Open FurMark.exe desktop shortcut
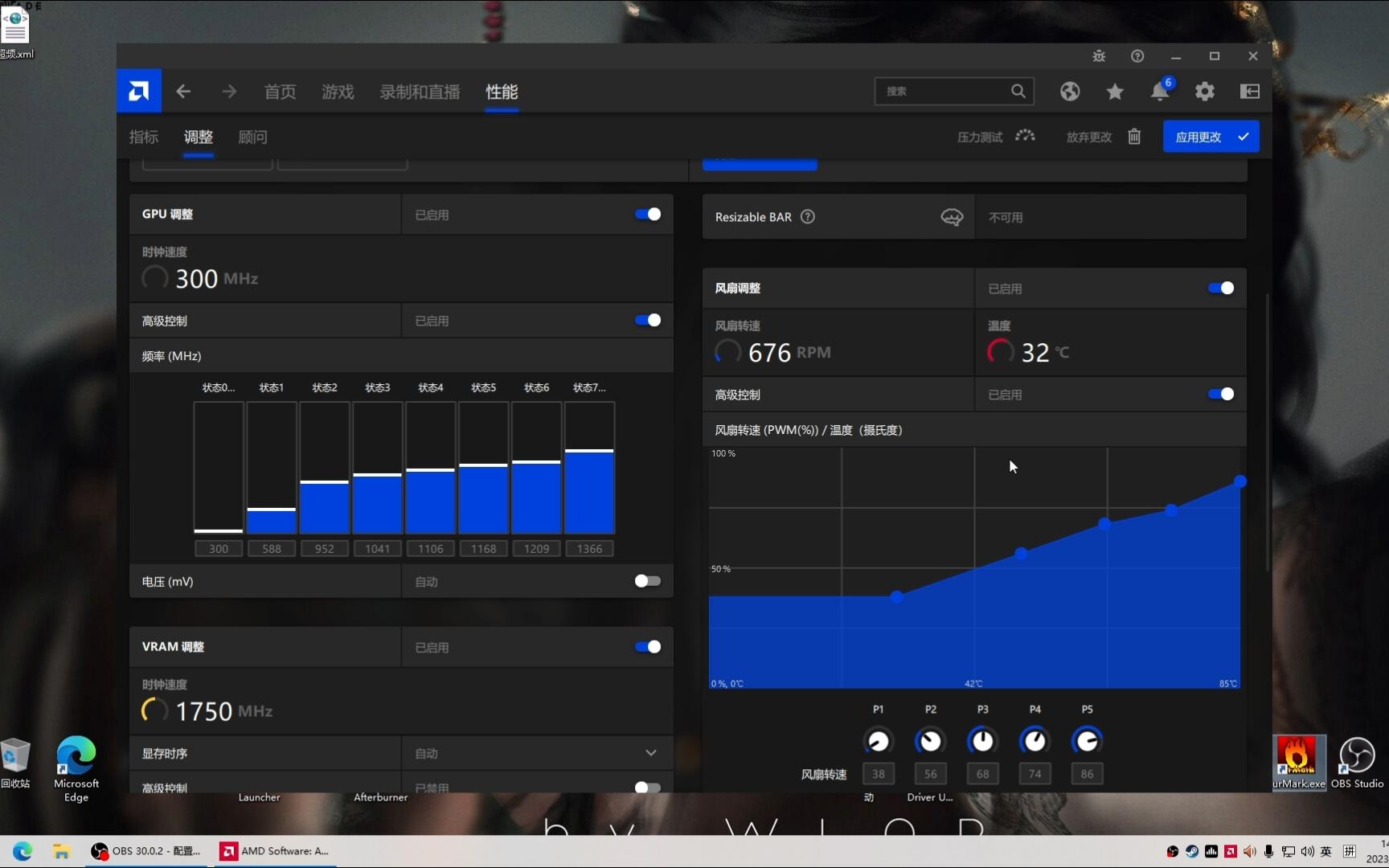This screenshot has height=868, width=1389. [x=1298, y=763]
